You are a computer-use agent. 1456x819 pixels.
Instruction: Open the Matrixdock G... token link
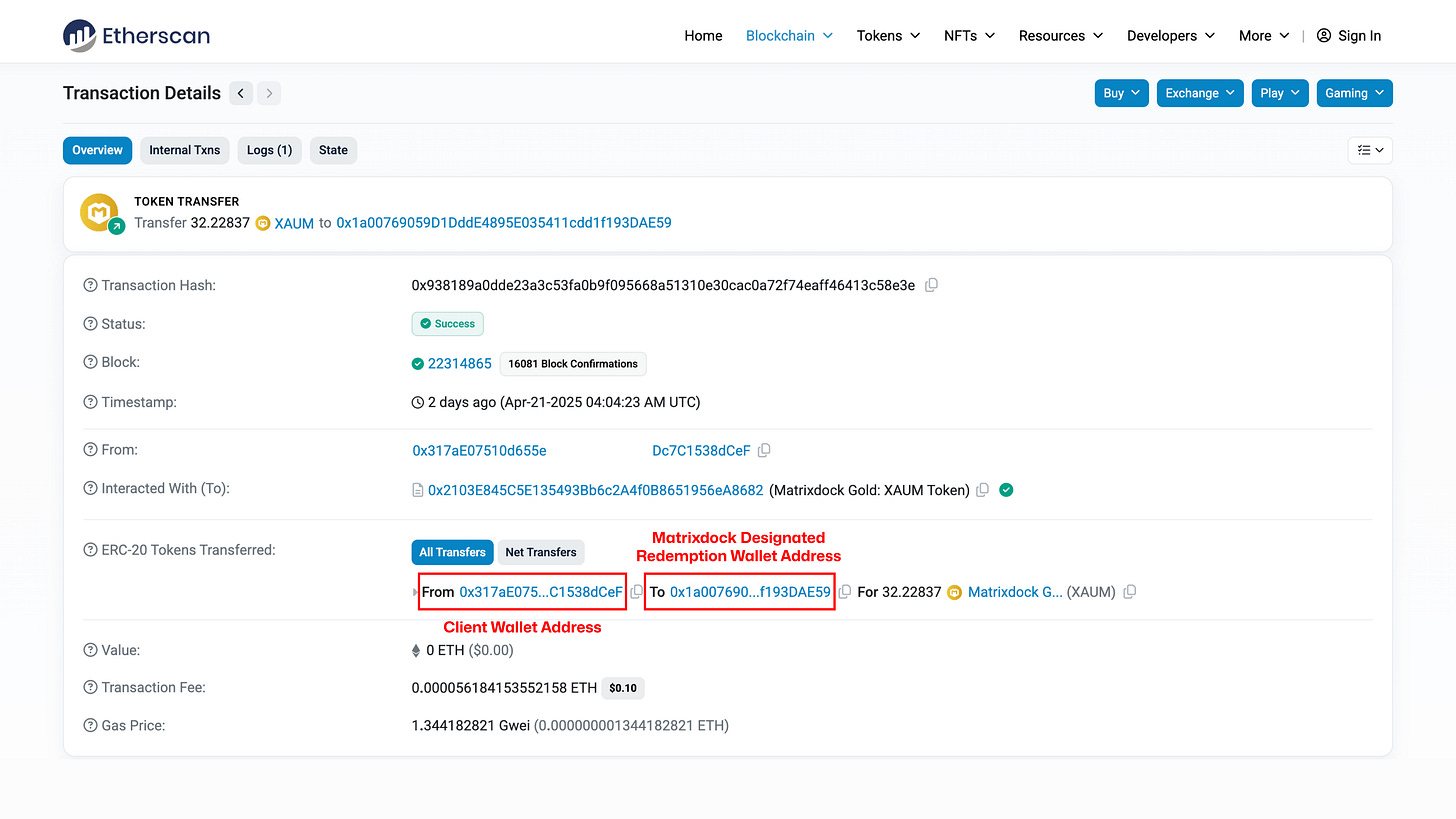[x=1015, y=592]
